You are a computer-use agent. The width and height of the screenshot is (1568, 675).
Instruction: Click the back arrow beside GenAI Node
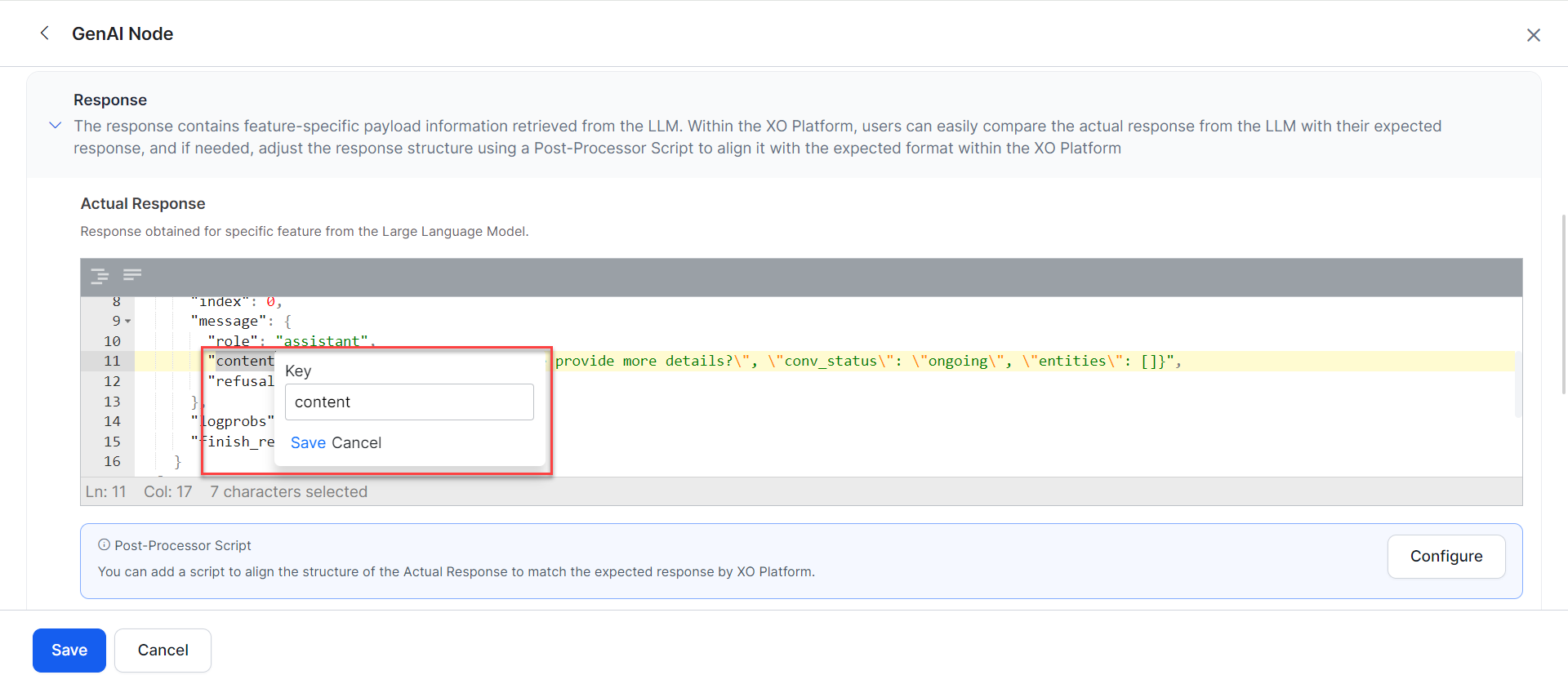(x=45, y=33)
